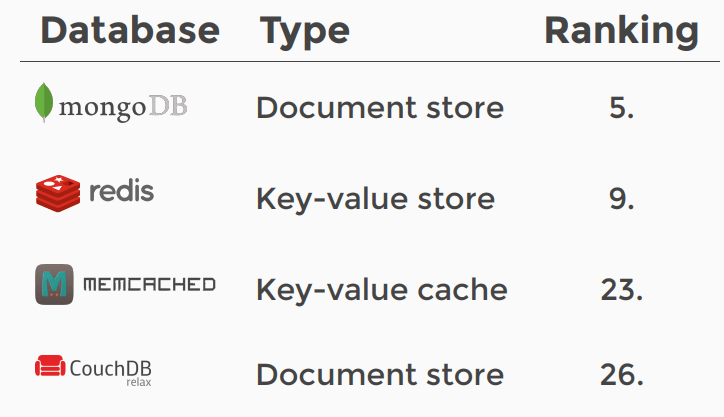Select Redis's Key-value store type
The image size is (724, 417).
point(375,198)
